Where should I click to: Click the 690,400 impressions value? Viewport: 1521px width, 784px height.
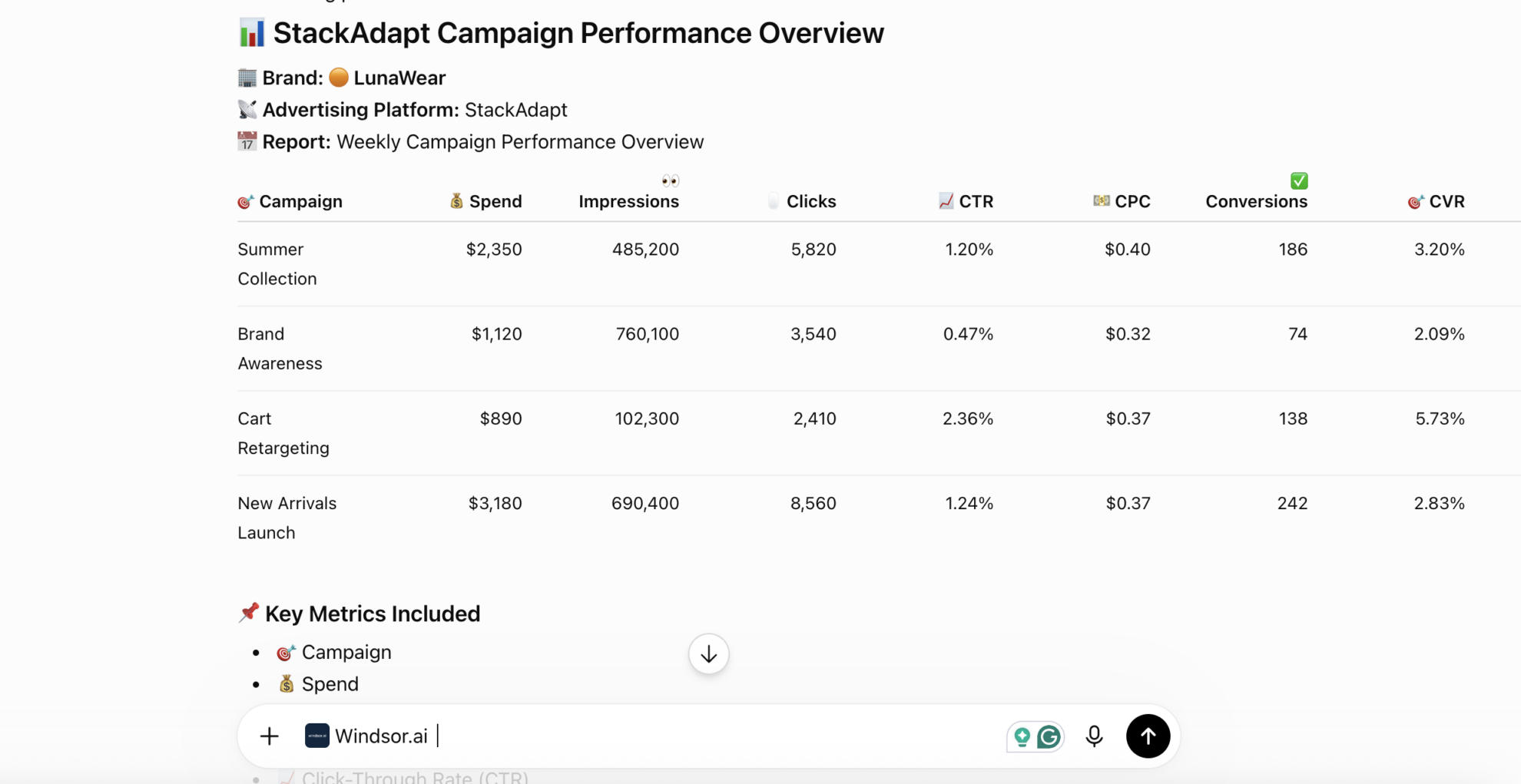tap(645, 503)
